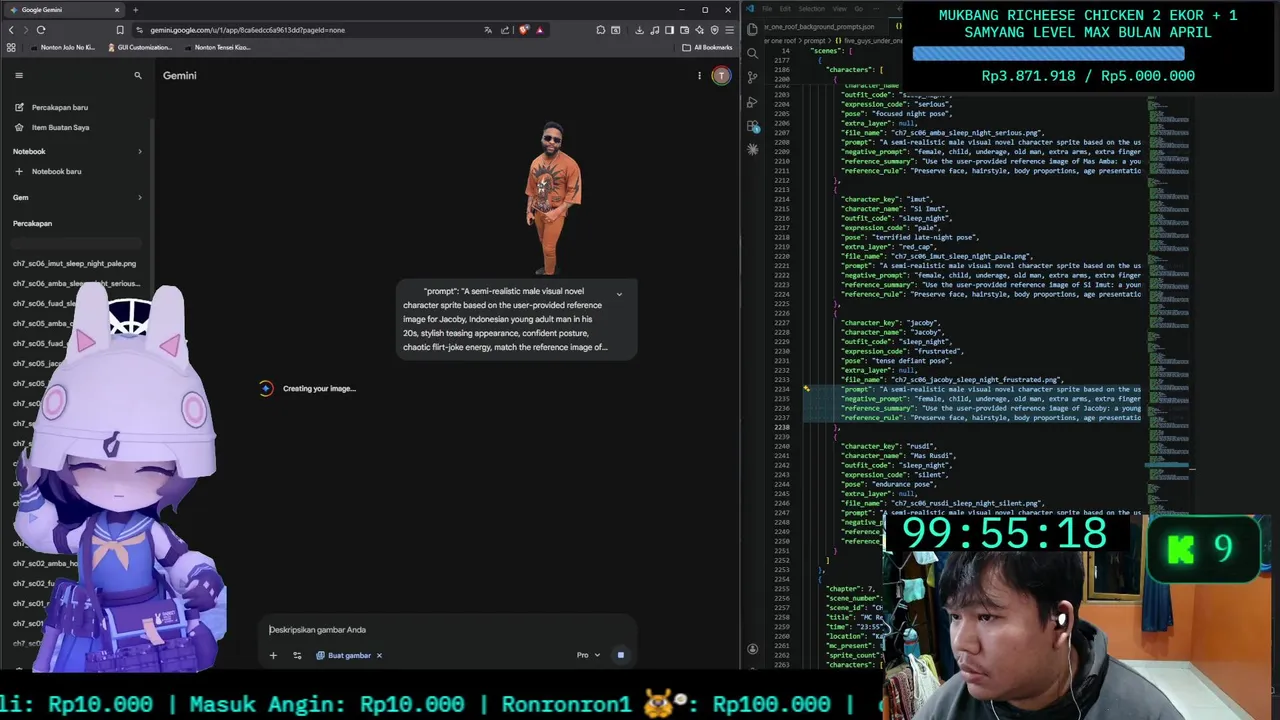Open the Pro model dropdown
This screenshot has height=720, width=1280.
click(x=588, y=655)
